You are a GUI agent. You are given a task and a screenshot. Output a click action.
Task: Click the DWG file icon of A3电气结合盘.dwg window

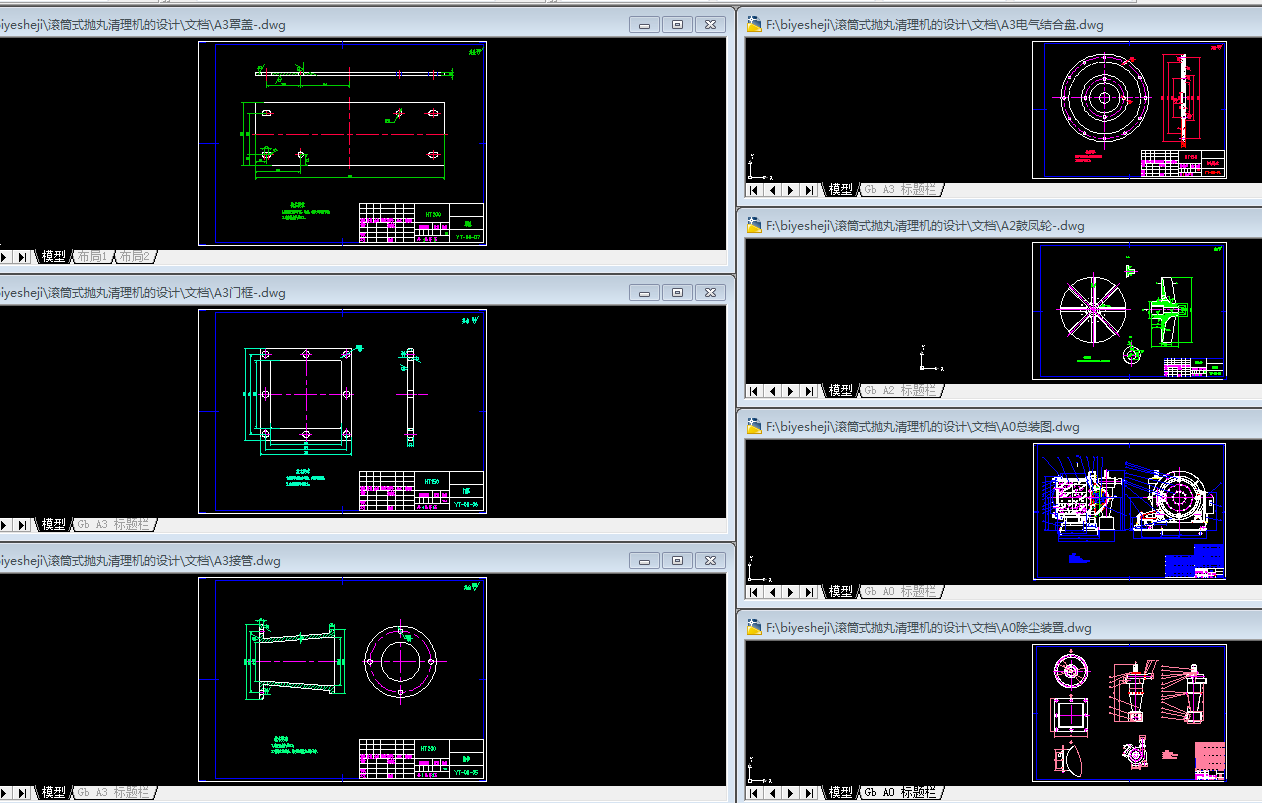point(754,25)
